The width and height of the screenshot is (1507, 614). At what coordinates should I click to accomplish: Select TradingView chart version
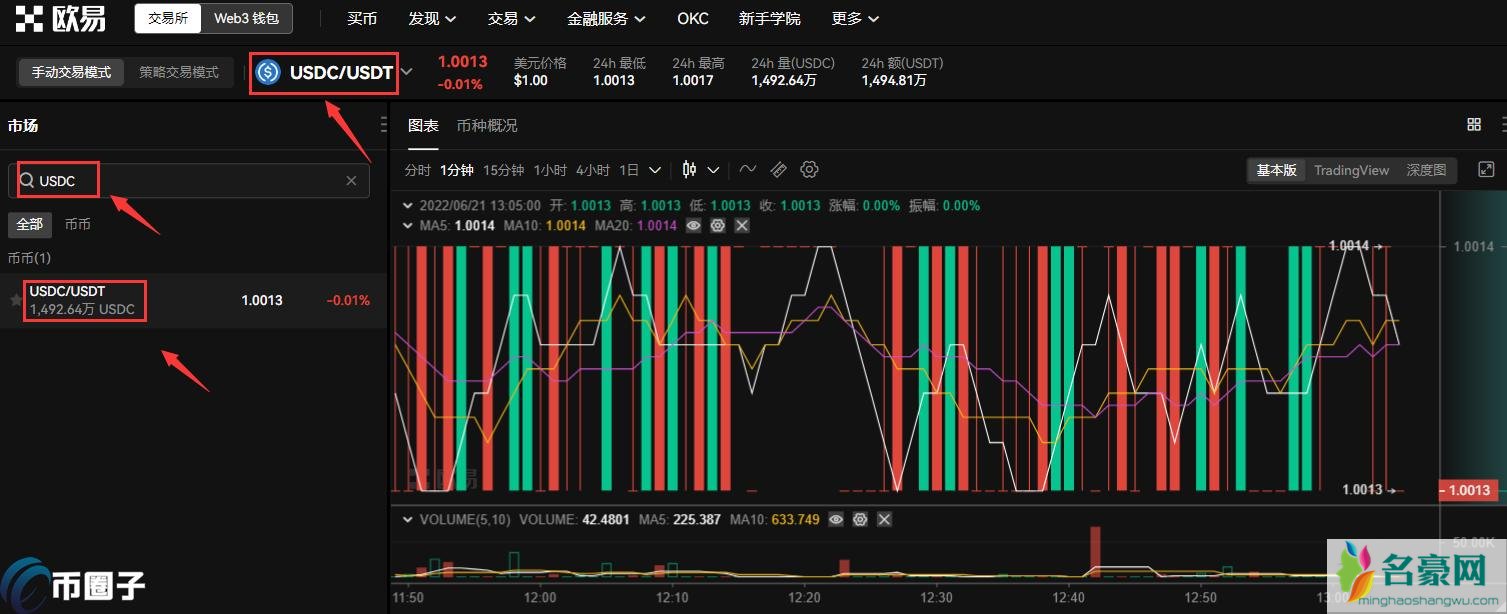coord(1352,170)
